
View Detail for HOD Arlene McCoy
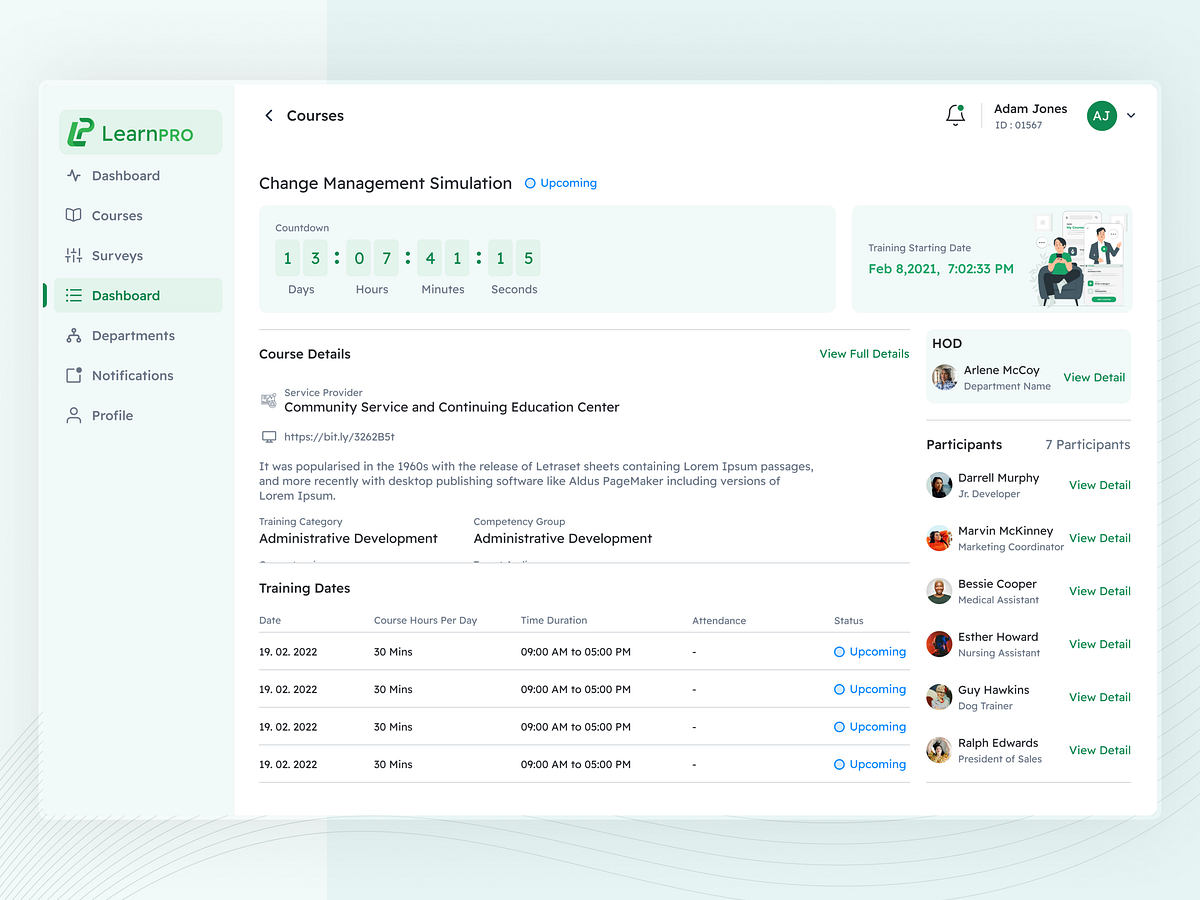click(x=1094, y=377)
